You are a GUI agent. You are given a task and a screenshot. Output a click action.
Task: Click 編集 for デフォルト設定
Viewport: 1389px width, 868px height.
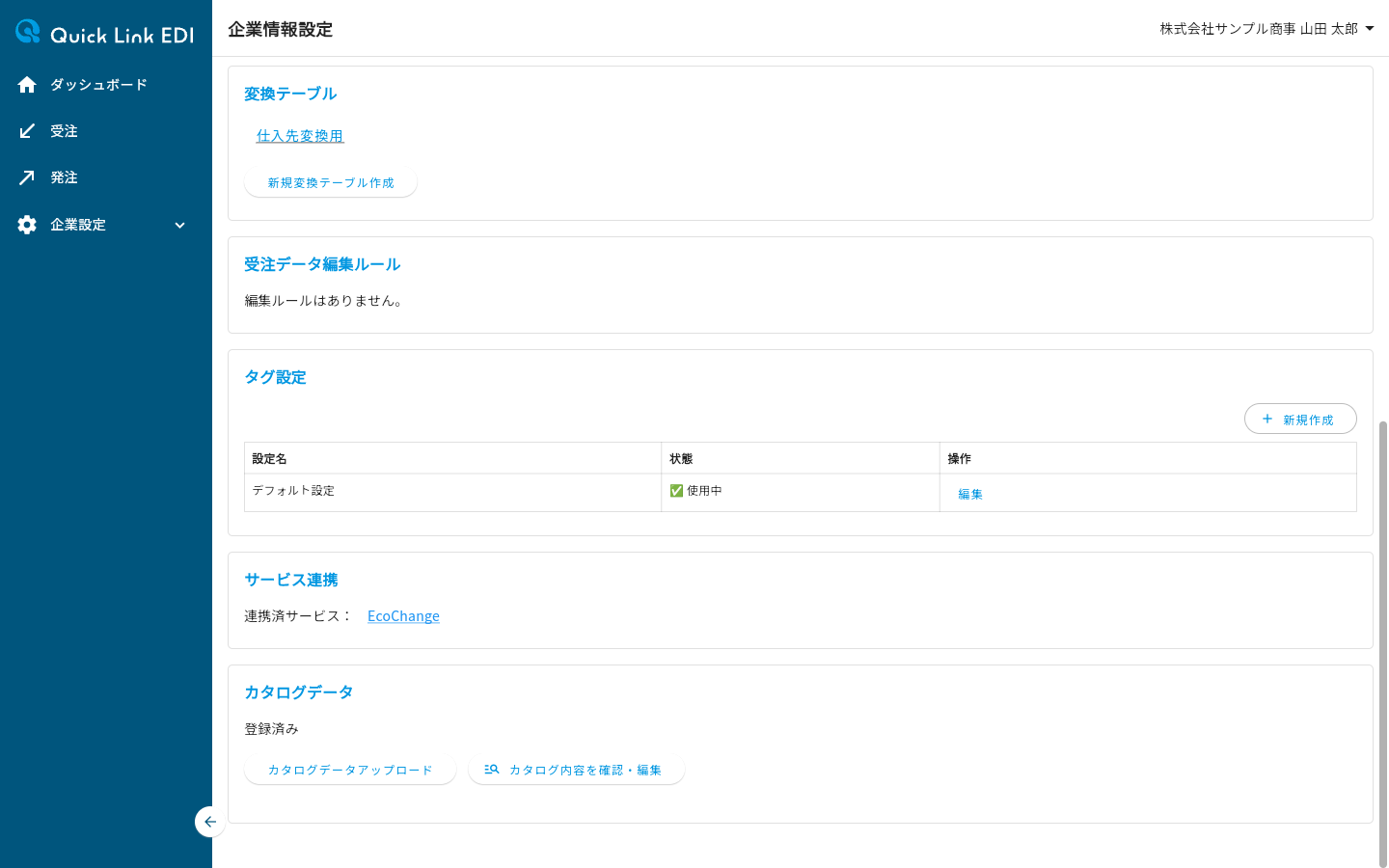point(970,494)
